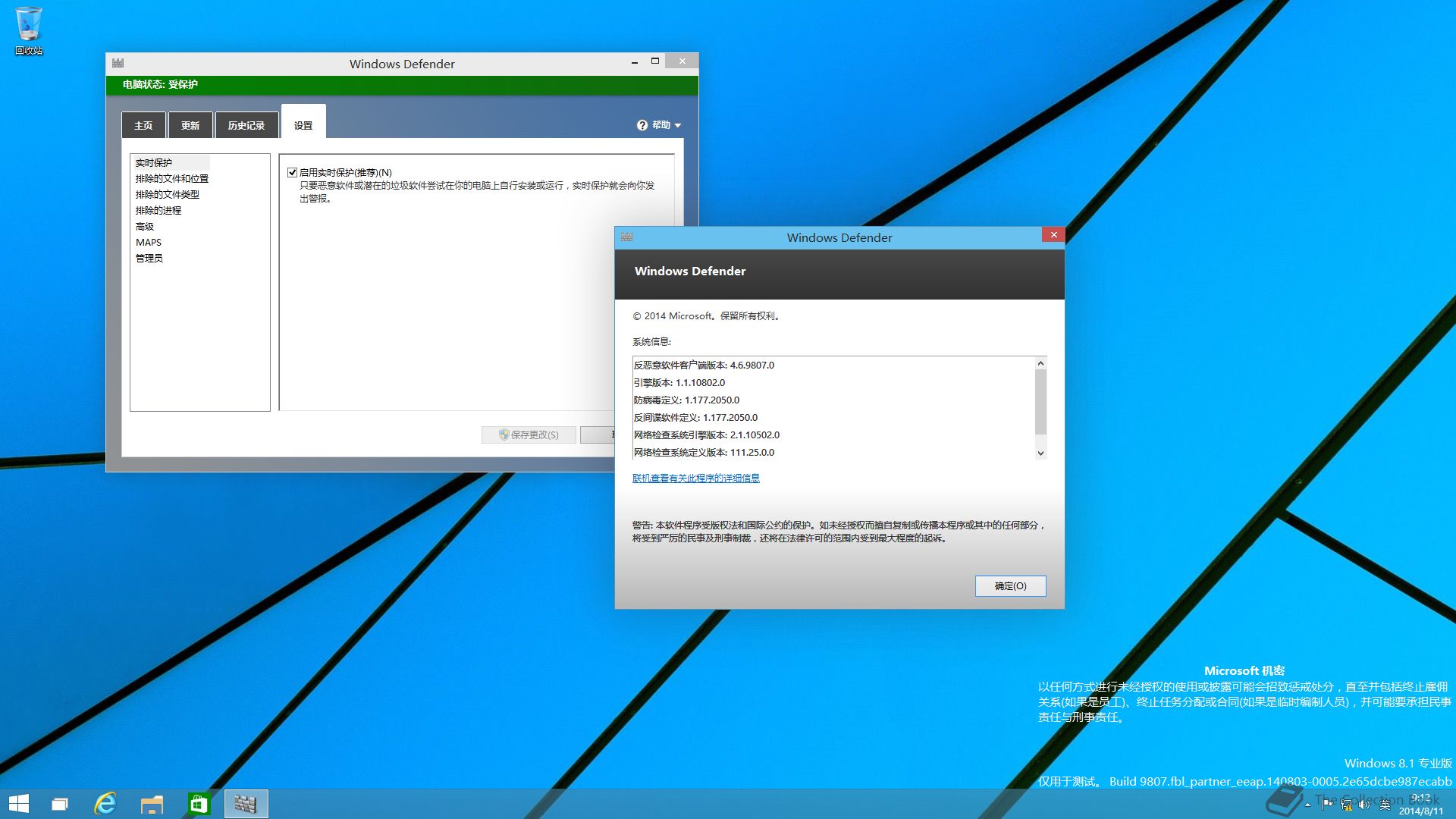Image resolution: width=1456 pixels, height=819 pixels.
Task: Click the blue help question mark icon
Action: (642, 125)
